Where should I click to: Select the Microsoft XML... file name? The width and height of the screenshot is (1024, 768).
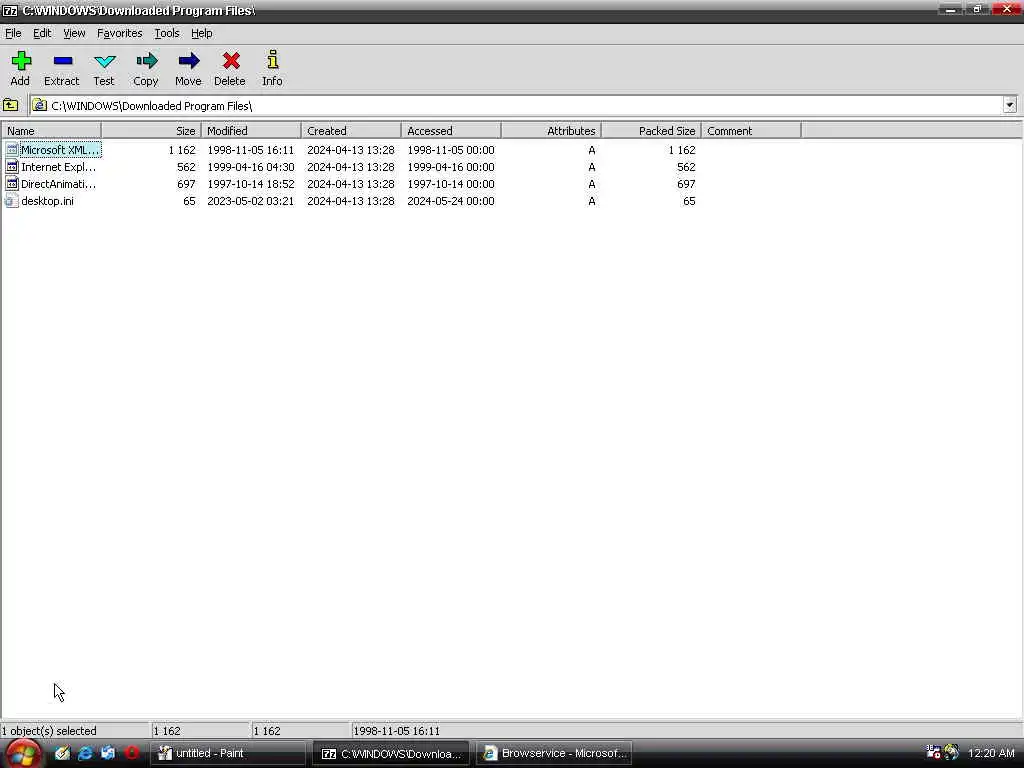[x=60, y=150]
